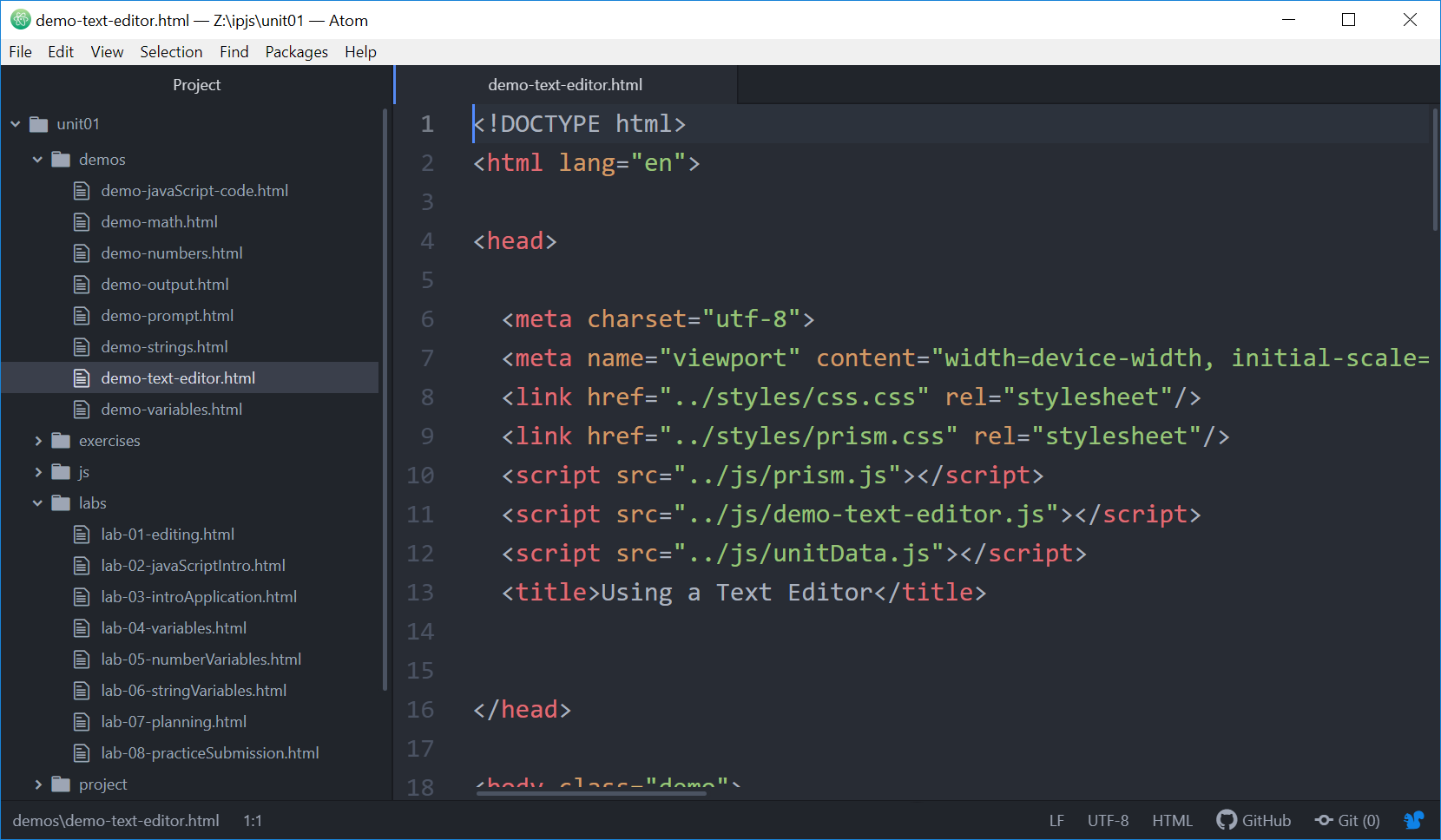Click the 1:1 cursor position indicator
This screenshot has width=1441, height=840.
(253, 820)
